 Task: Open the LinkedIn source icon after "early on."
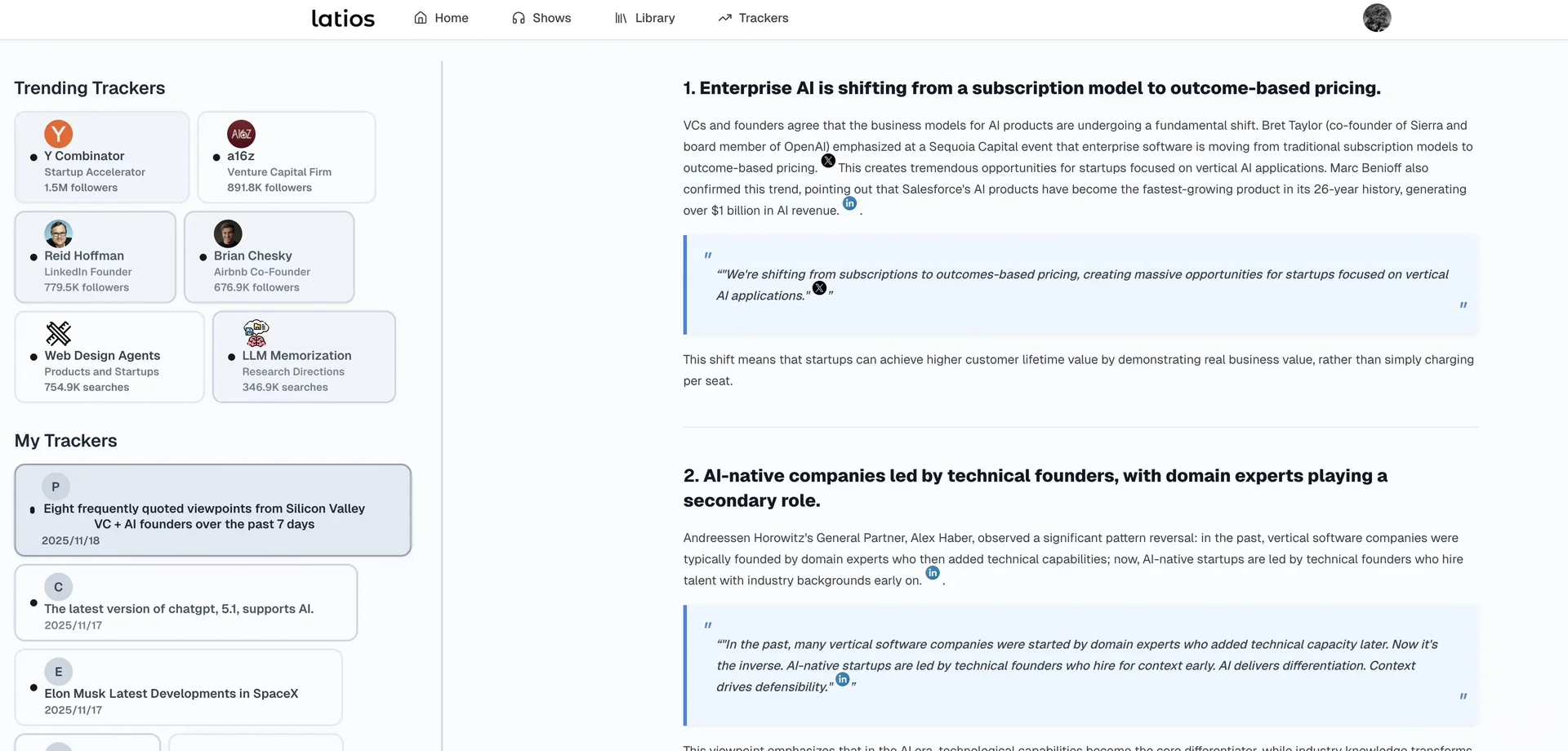click(x=933, y=573)
